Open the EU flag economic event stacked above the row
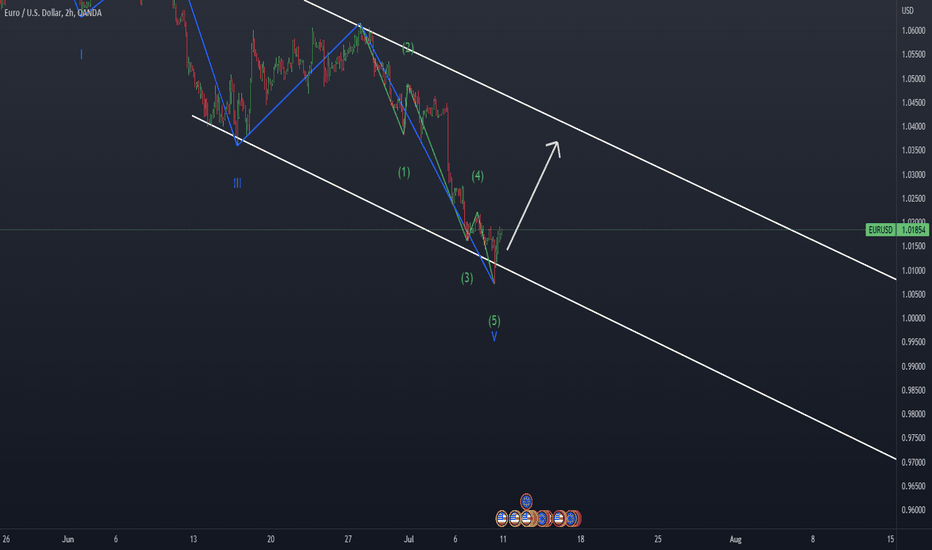Viewport: 932px width, 550px height. click(526, 501)
